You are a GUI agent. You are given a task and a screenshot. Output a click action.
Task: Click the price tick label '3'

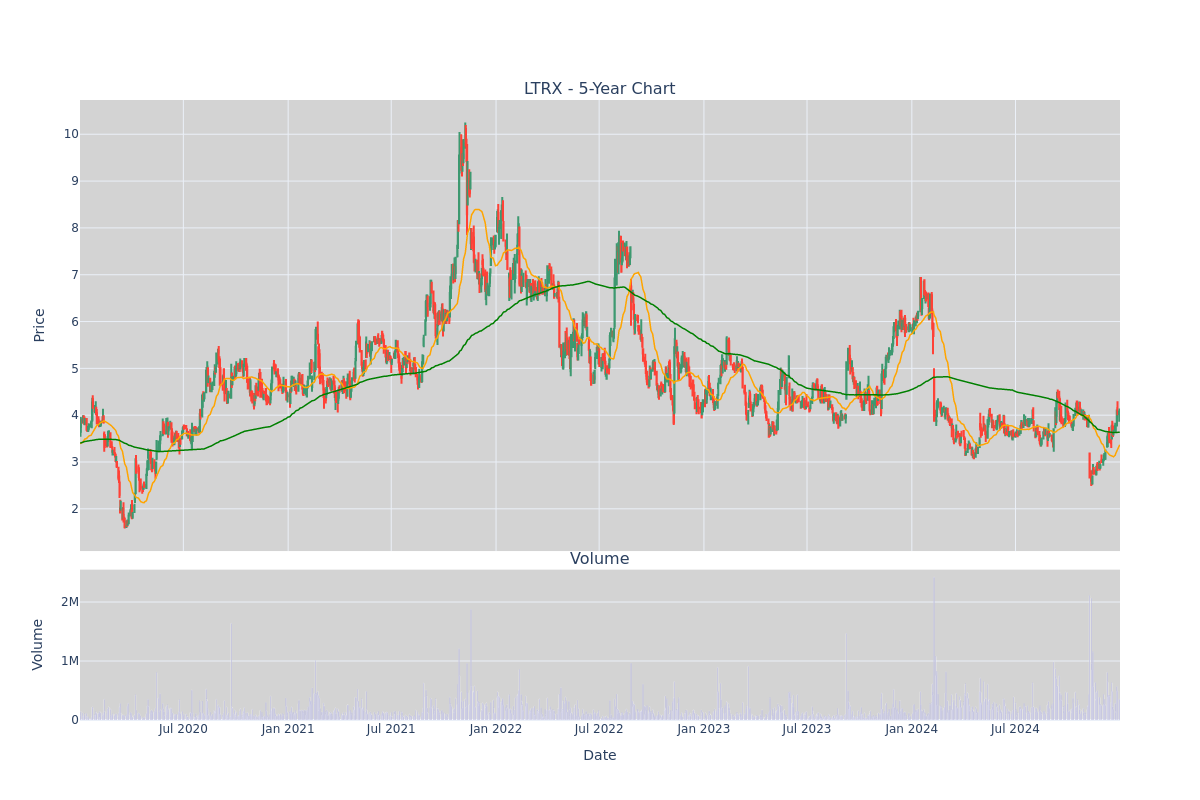click(74, 462)
